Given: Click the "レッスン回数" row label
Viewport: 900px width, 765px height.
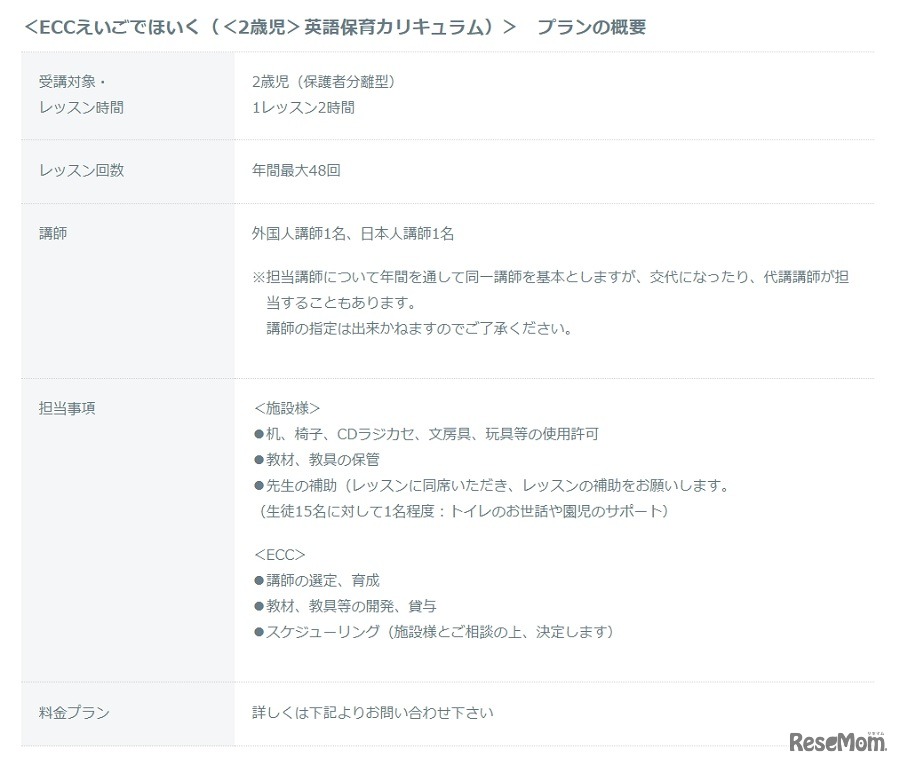Looking at the screenshot, I should coord(81,170).
